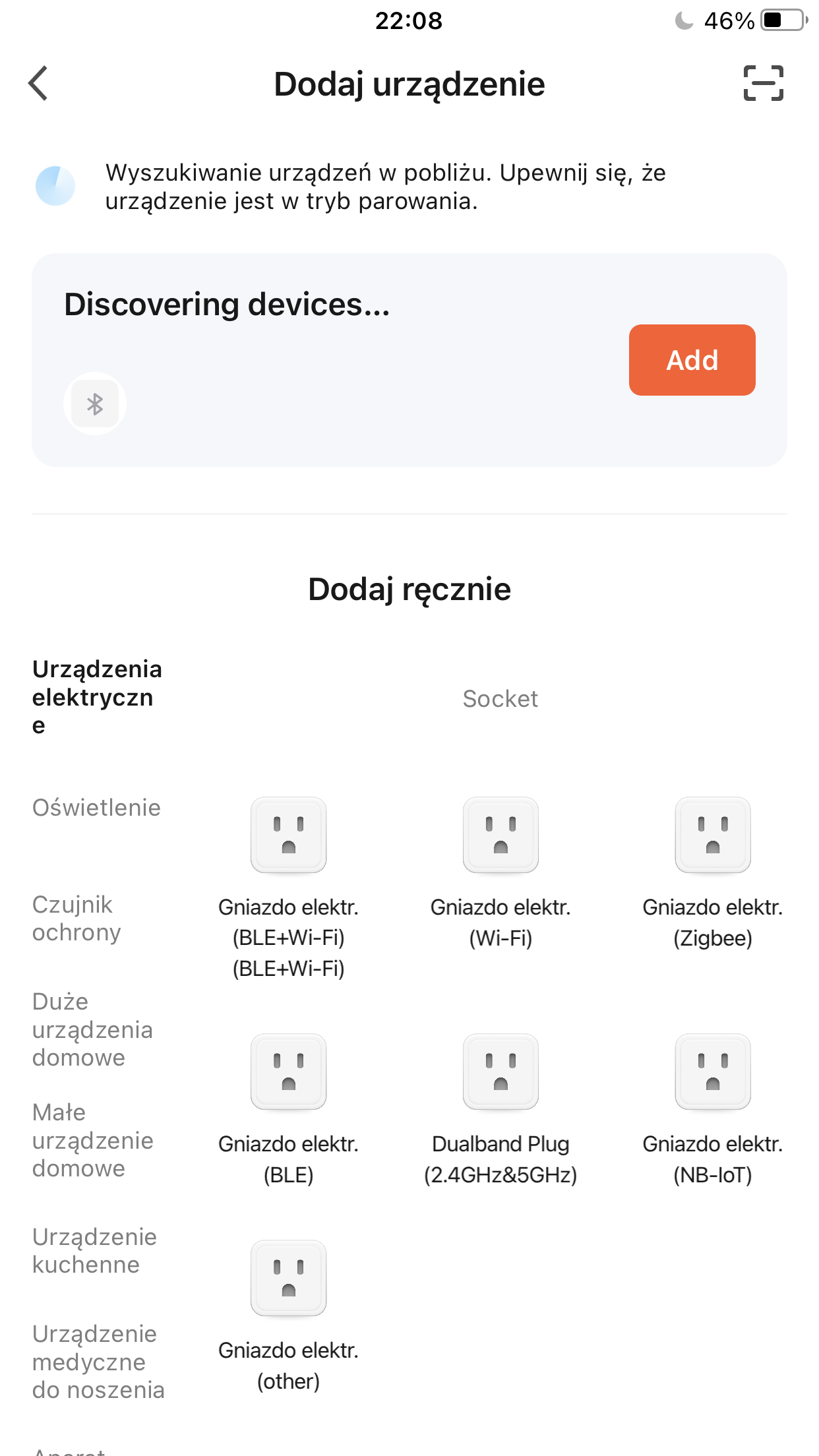Switch to Oświetlenie category
This screenshot has height=1456, width=819.
pos(96,808)
